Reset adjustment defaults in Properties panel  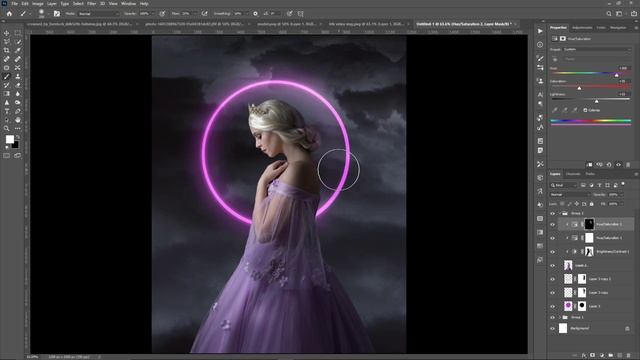pos(609,164)
